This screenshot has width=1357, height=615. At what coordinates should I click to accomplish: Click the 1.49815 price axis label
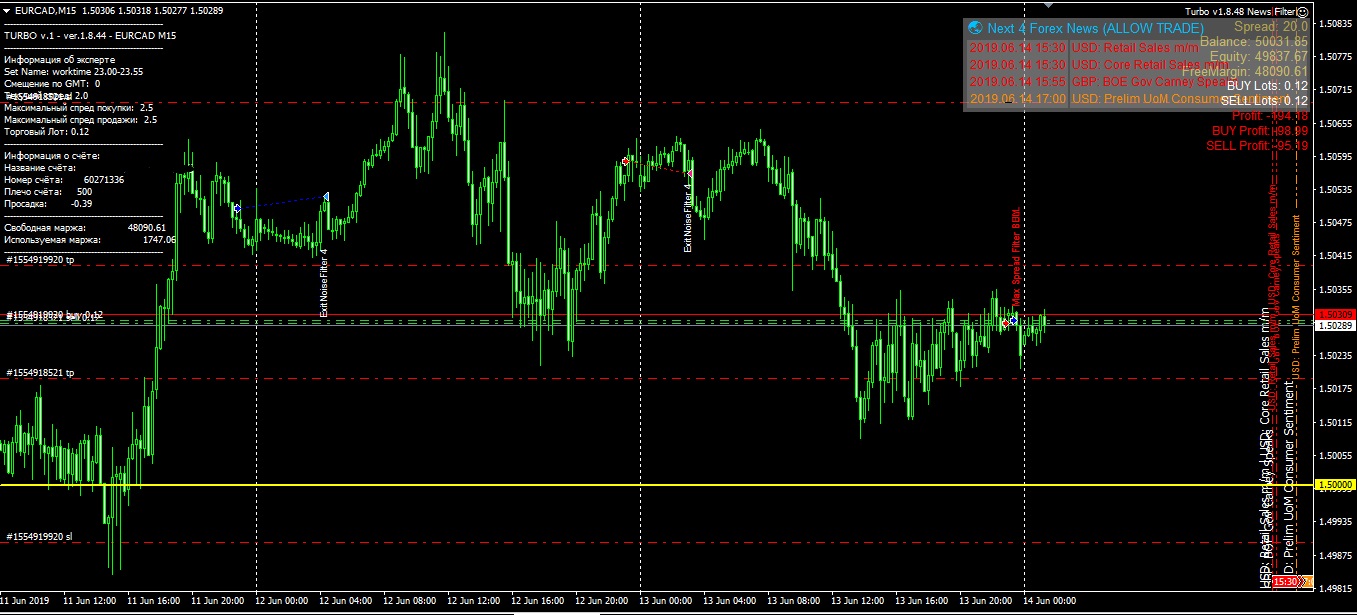point(1335,588)
